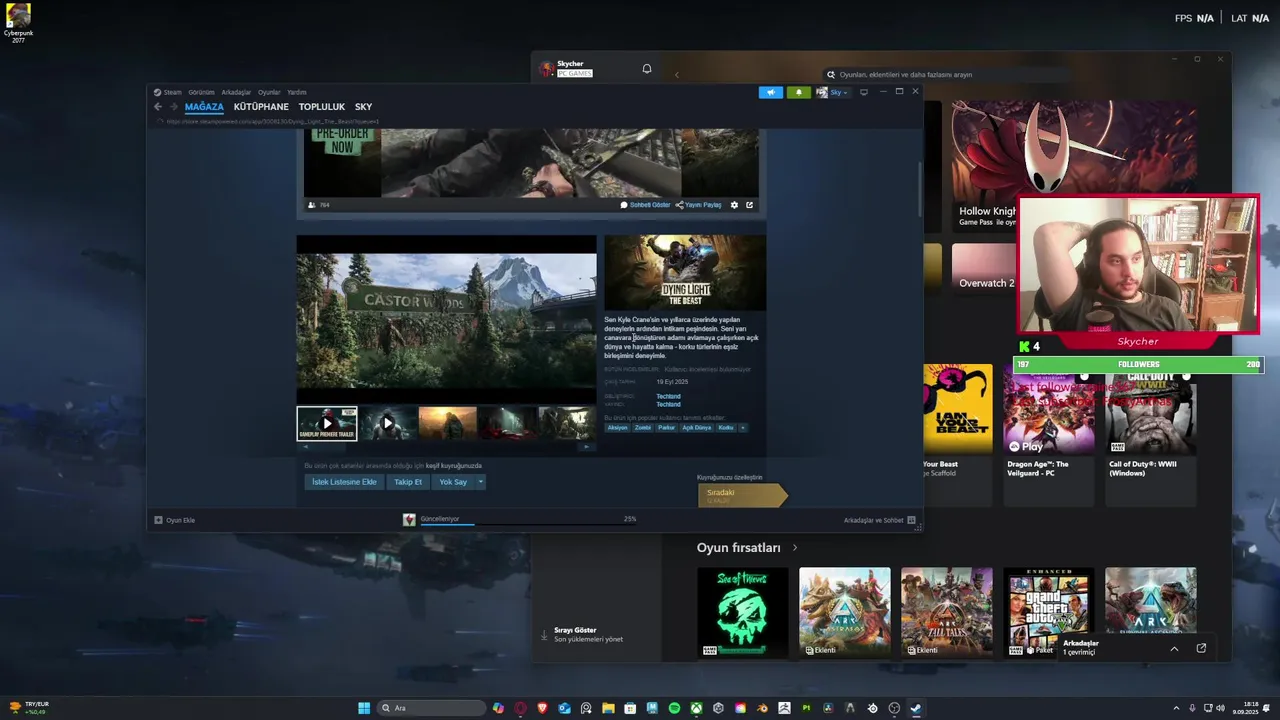Click the Steam store URL bar
The height and width of the screenshot is (720, 1280).
click(x=272, y=122)
